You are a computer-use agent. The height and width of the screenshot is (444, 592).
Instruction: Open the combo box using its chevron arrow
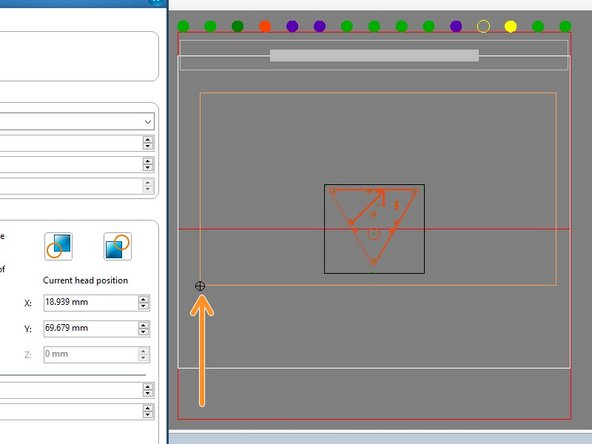pyautogui.click(x=148, y=122)
